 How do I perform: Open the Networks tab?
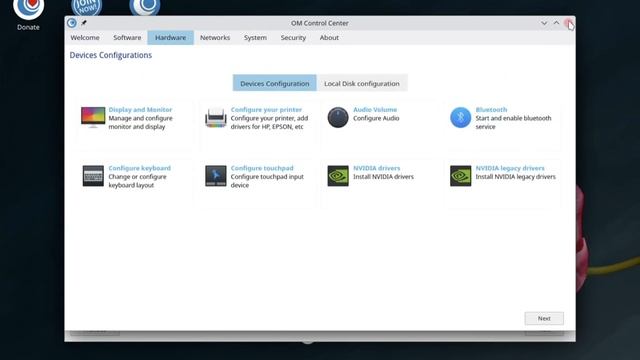(215, 38)
